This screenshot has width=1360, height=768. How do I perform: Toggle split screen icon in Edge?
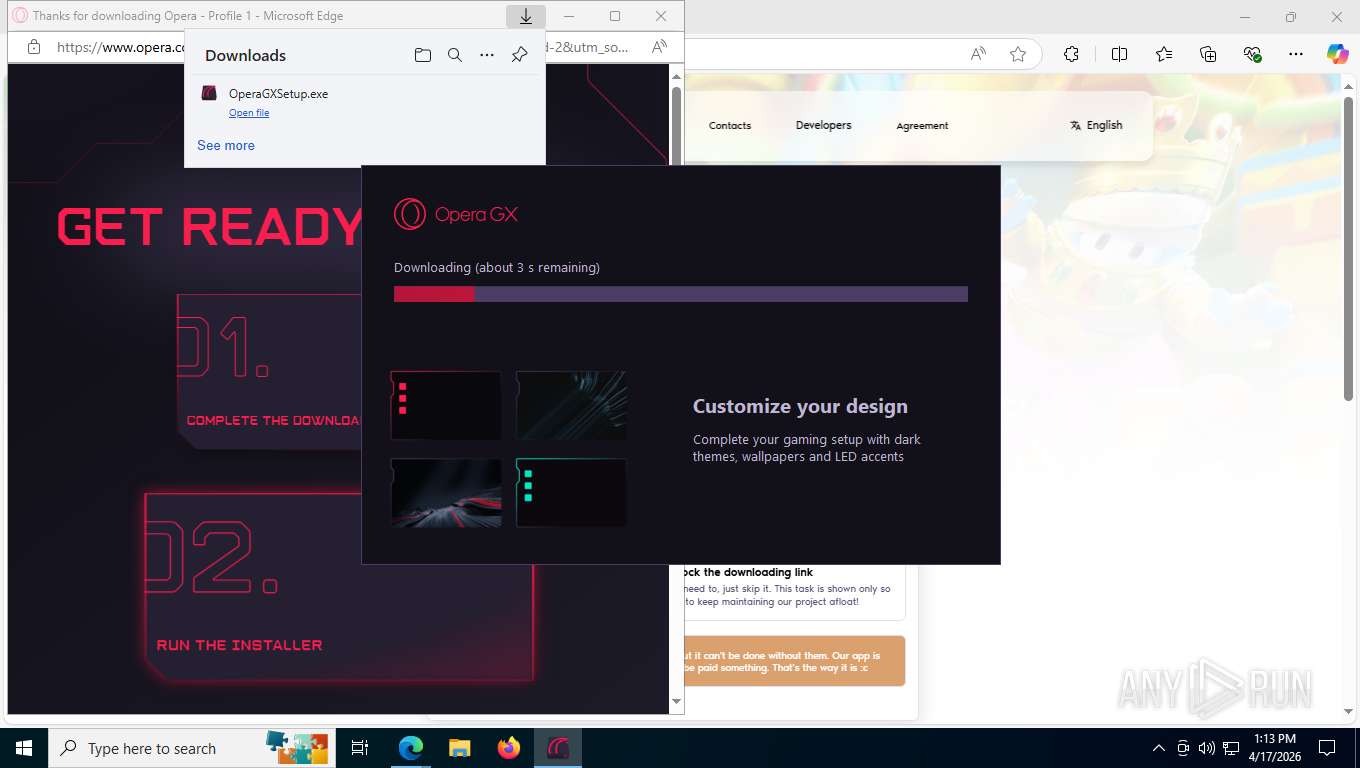1119,54
